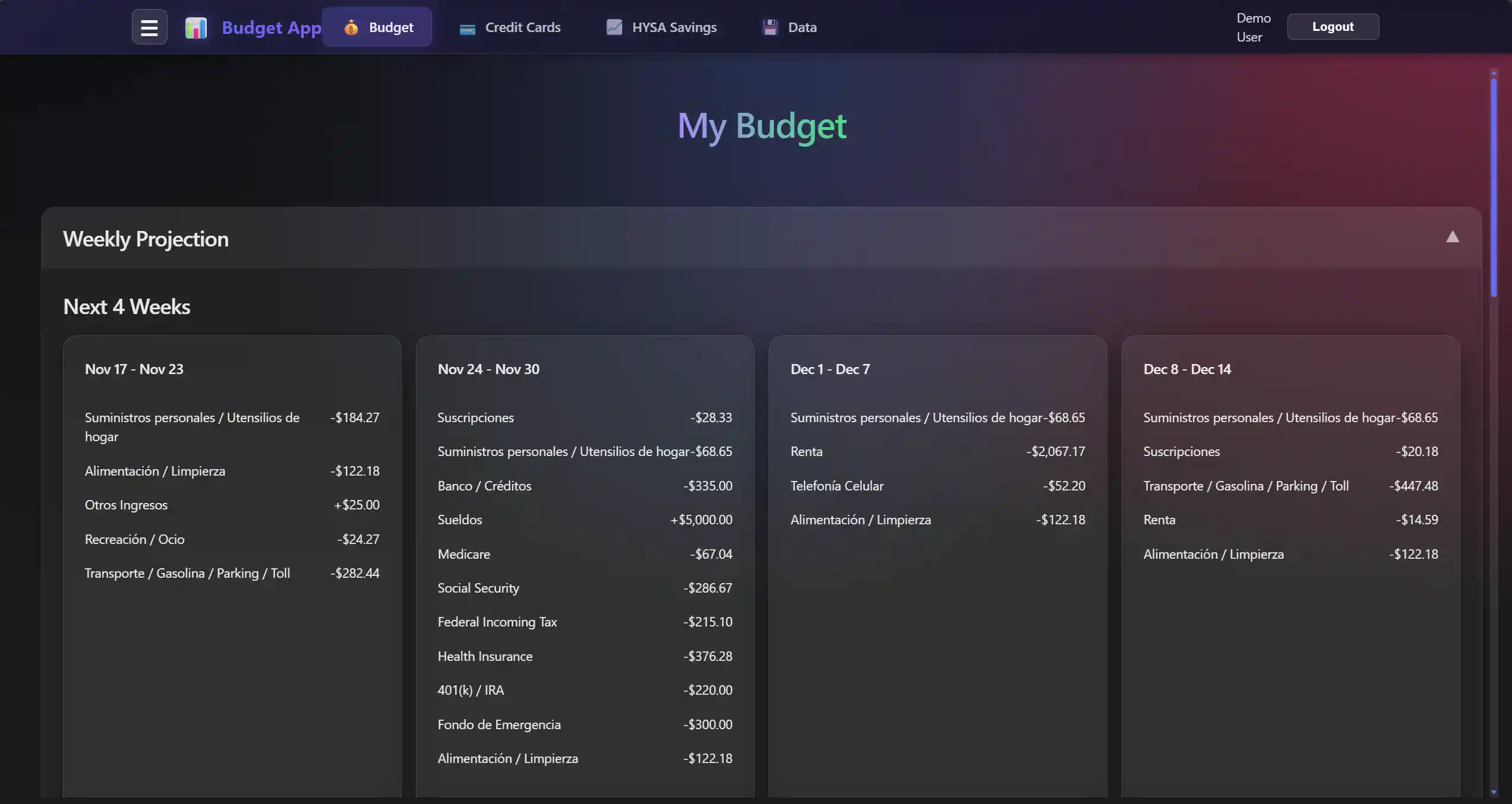
Task: Open the Data tab
Action: (x=802, y=27)
